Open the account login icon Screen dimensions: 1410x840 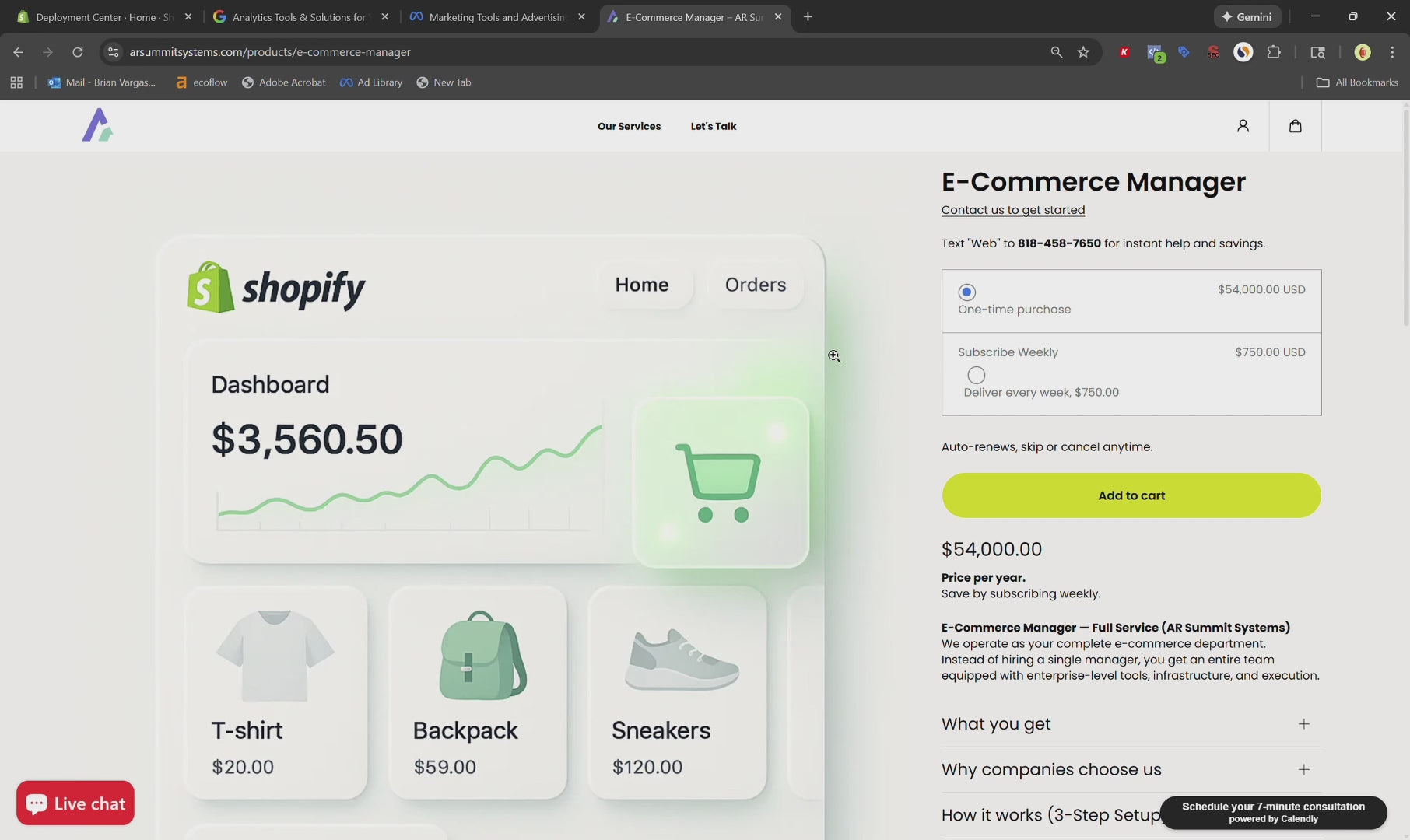[x=1243, y=126]
